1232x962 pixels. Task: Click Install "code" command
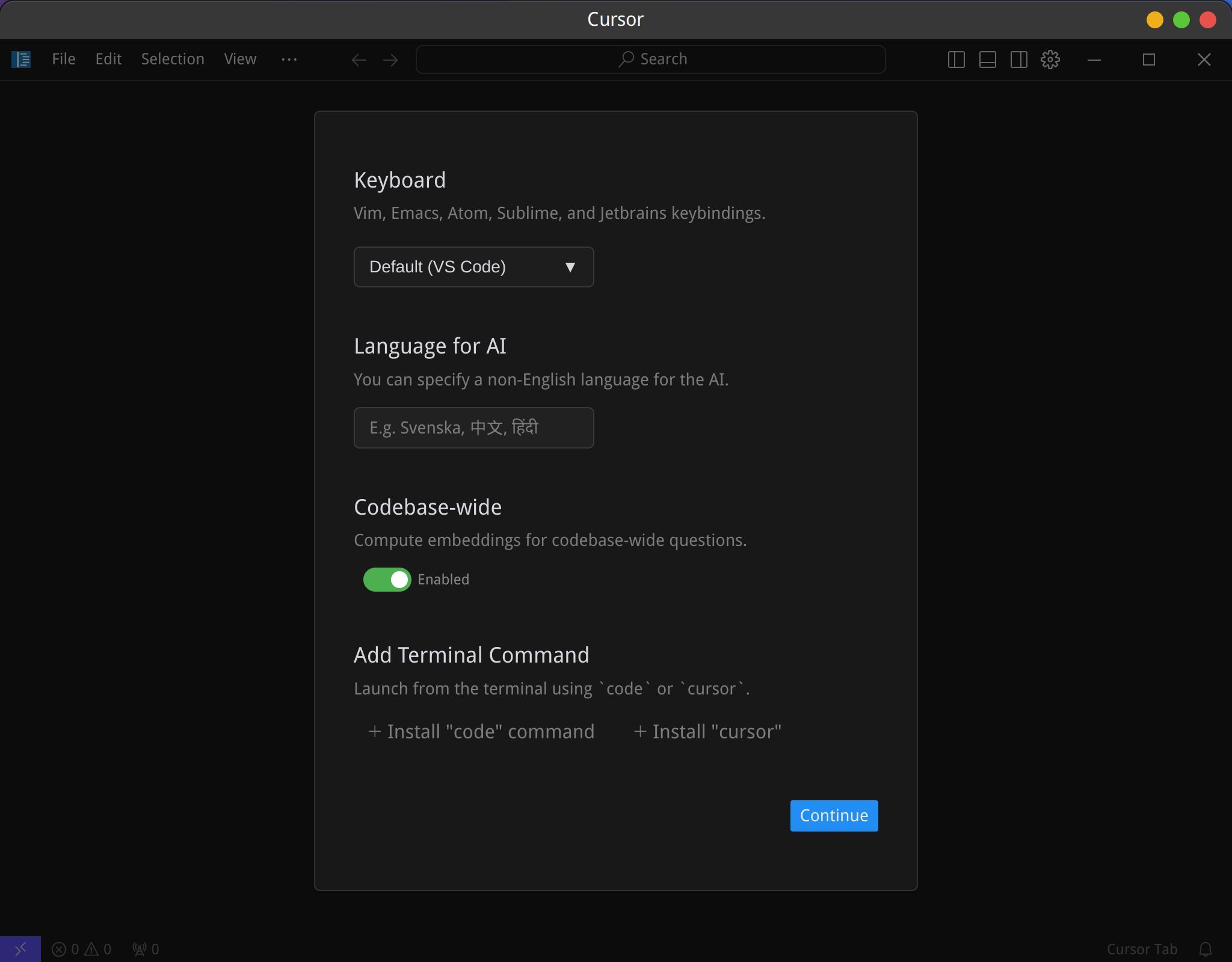[481, 732]
